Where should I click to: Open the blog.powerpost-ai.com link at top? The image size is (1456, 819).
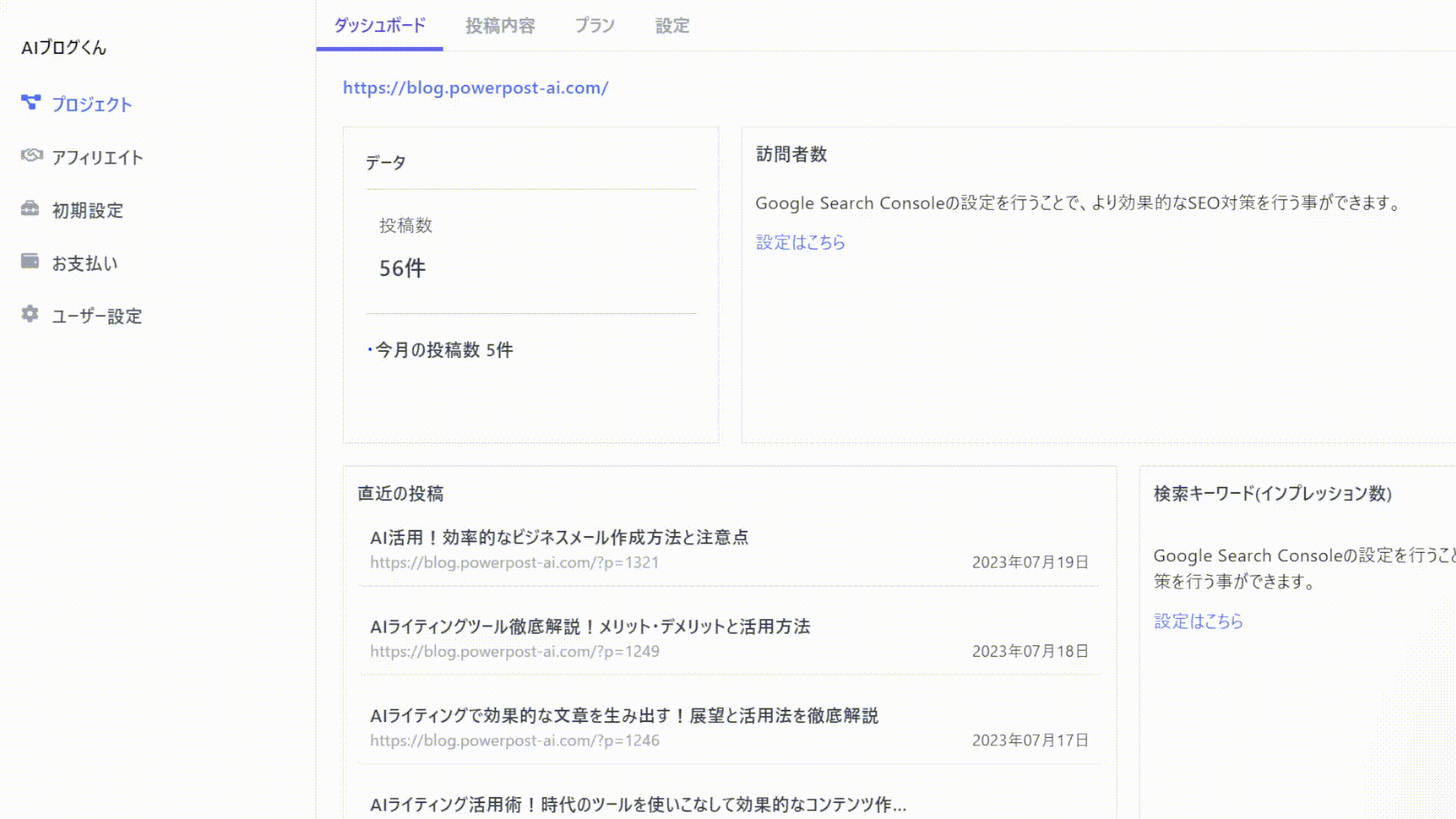[x=475, y=88]
